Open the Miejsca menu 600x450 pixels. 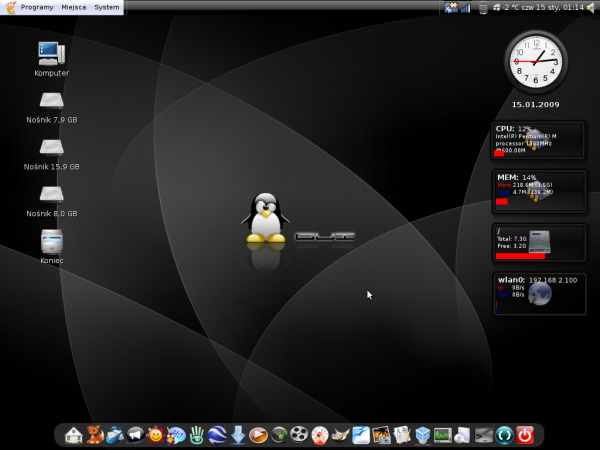[x=74, y=7]
